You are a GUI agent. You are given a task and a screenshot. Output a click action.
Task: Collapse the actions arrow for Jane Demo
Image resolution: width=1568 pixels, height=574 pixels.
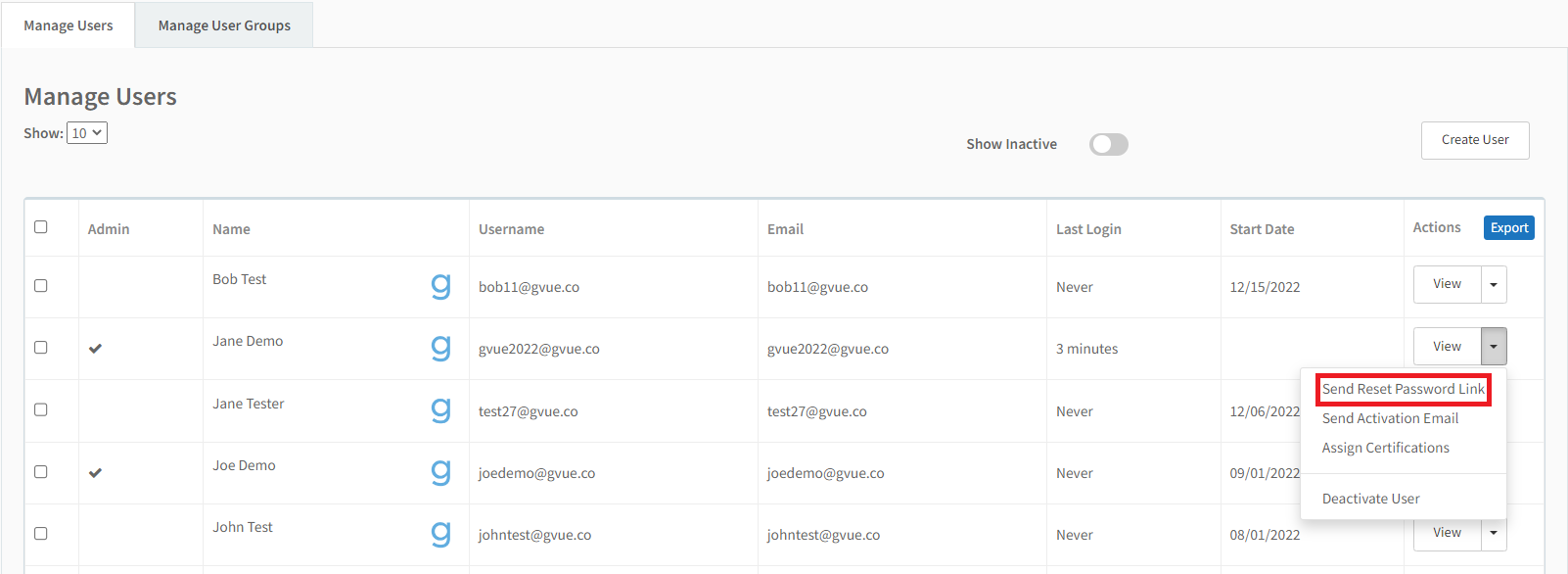tap(1494, 347)
